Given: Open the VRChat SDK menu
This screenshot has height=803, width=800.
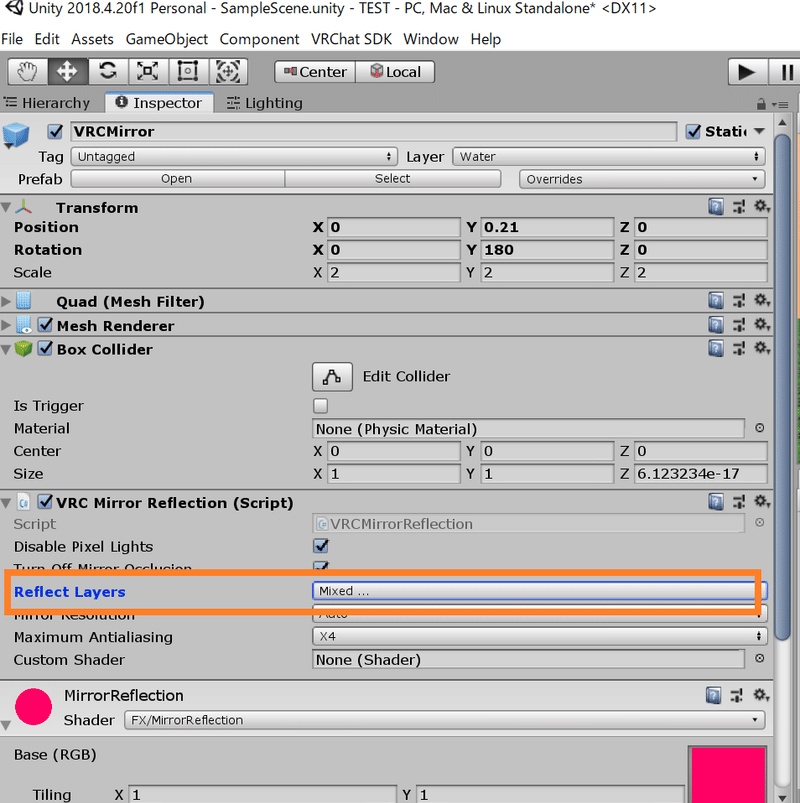Looking at the screenshot, I should pyautogui.click(x=351, y=39).
